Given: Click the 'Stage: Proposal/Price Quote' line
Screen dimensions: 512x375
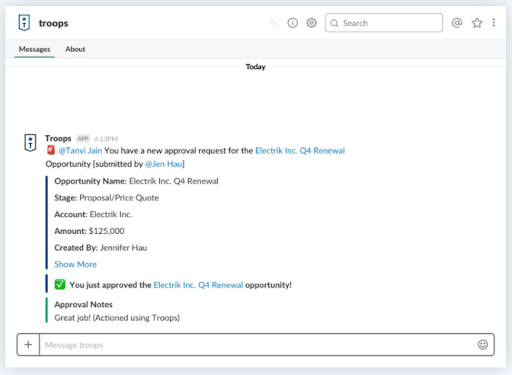Looking at the screenshot, I should [x=107, y=198].
